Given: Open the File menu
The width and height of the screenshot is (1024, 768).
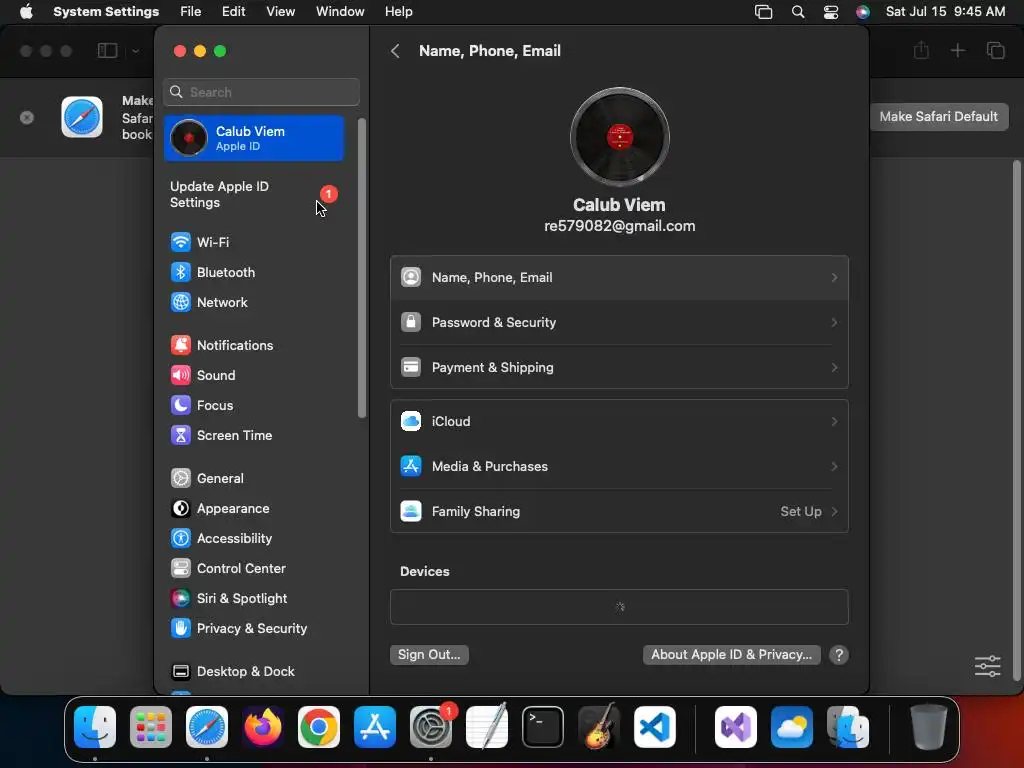Looking at the screenshot, I should click(x=191, y=12).
